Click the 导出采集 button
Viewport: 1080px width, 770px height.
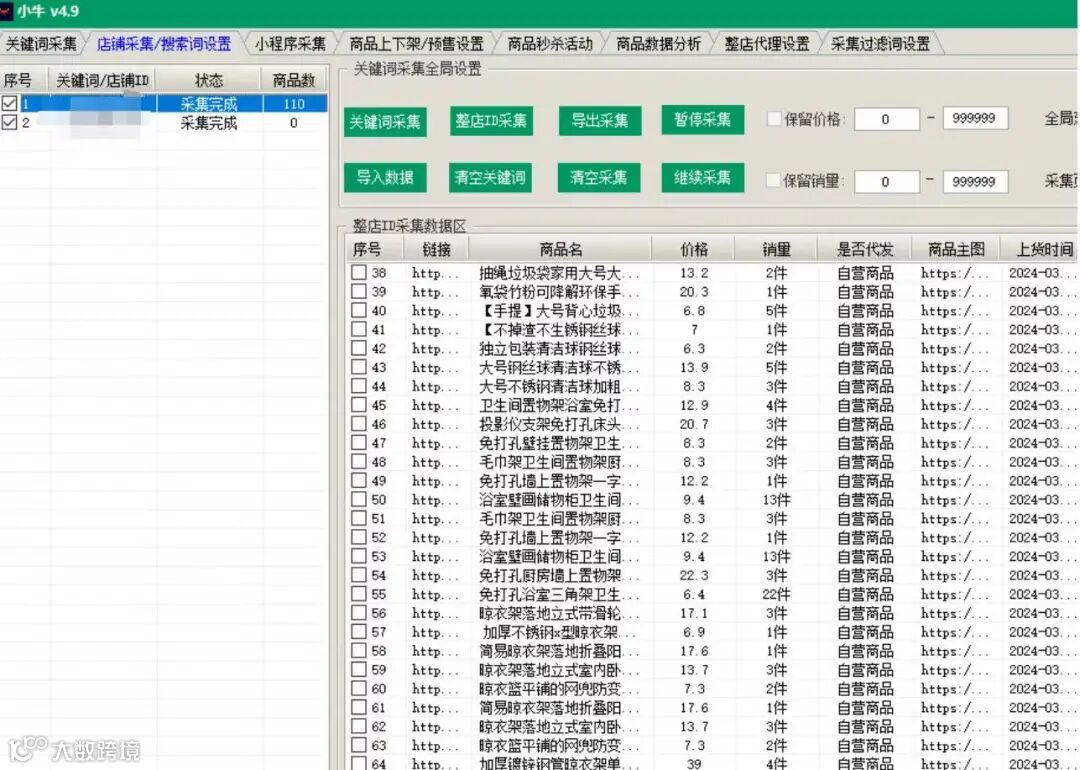tap(599, 121)
